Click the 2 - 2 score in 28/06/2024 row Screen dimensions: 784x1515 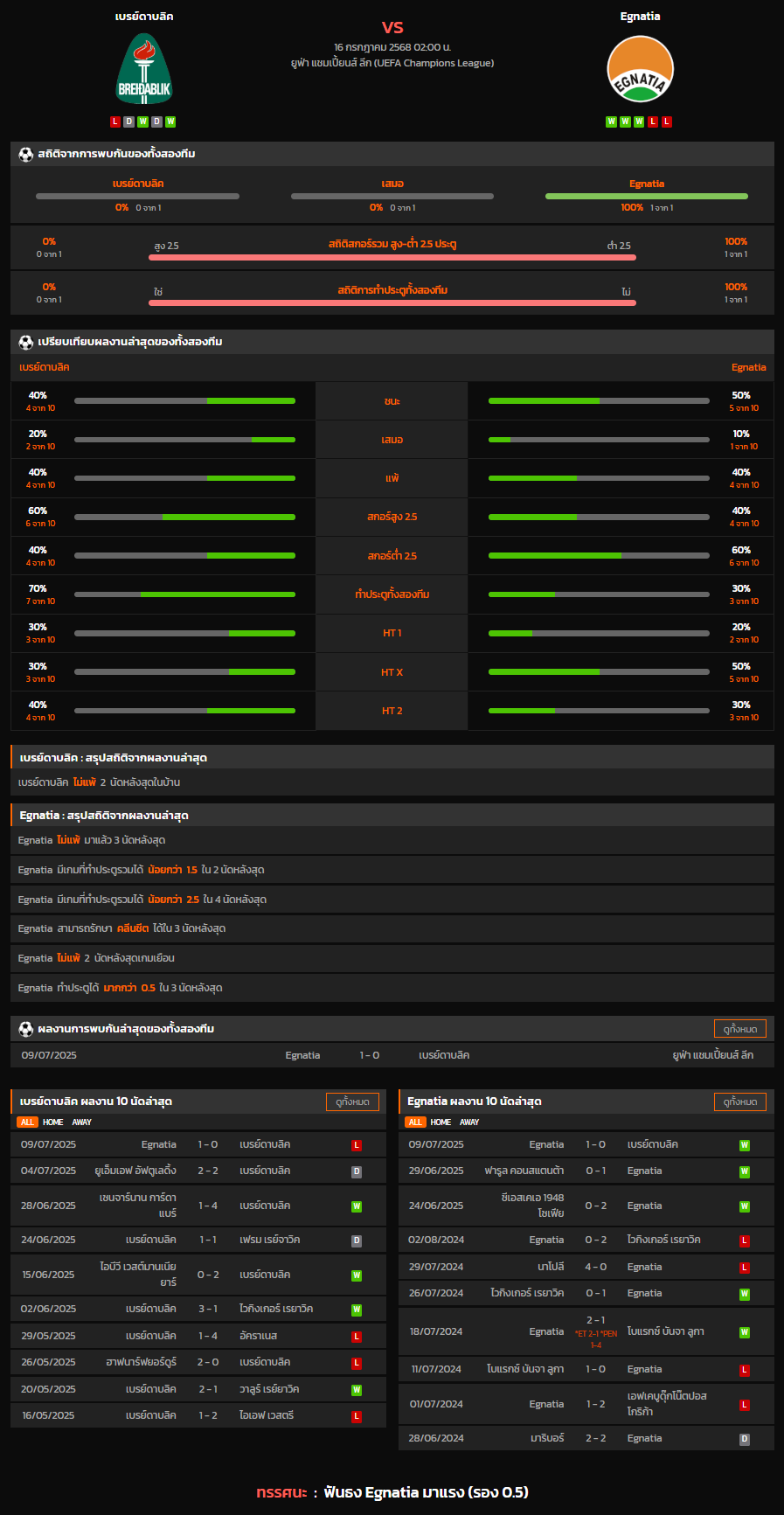coord(595,1438)
